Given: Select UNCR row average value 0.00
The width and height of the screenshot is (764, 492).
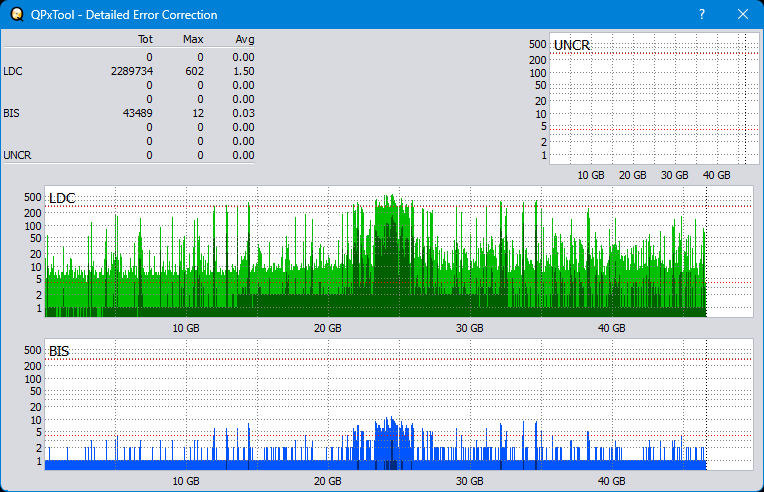Looking at the screenshot, I should (x=244, y=155).
